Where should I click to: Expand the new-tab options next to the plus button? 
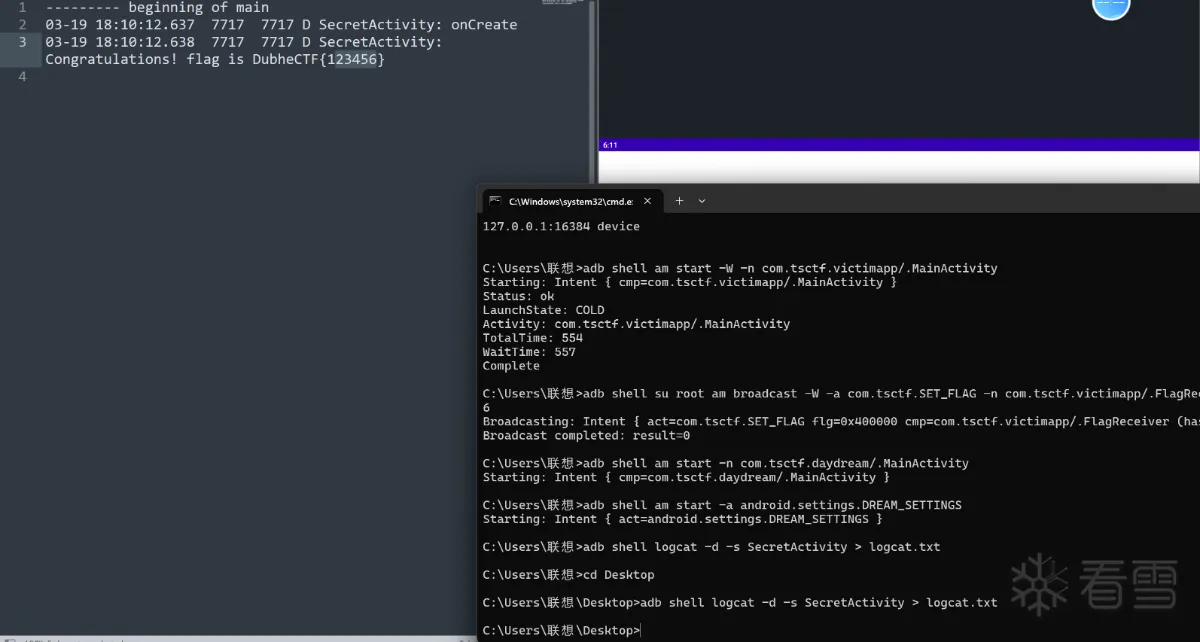[x=702, y=201]
